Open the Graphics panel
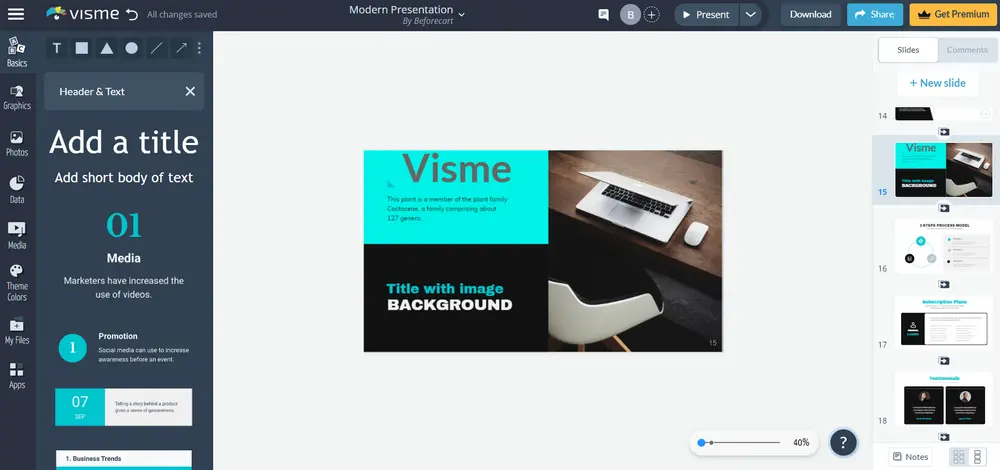 (17, 98)
